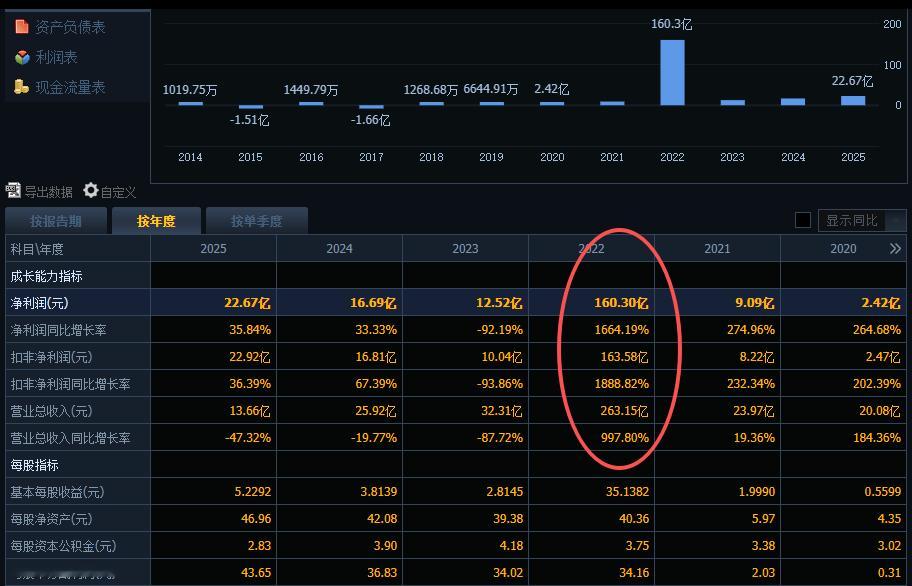Select the 扣非净利润(元) row label
The height and width of the screenshot is (586, 912).
51,357
